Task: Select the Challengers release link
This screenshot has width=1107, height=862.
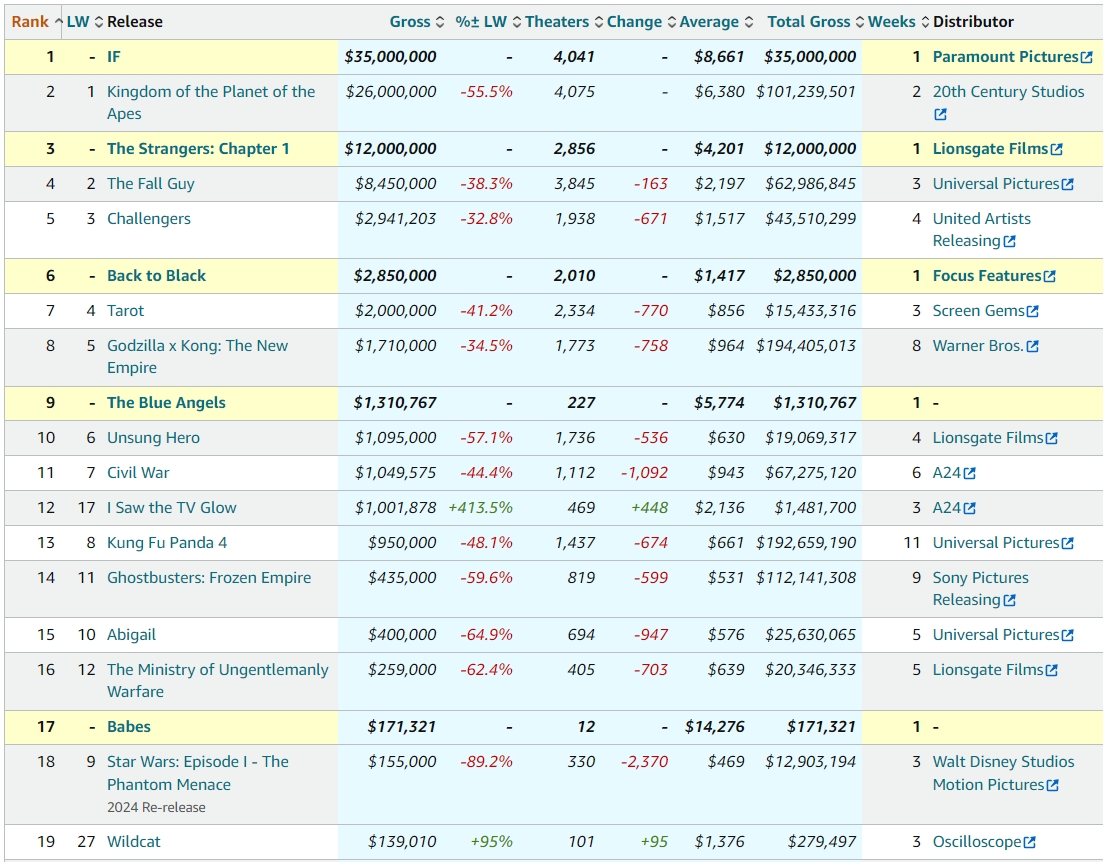Action: (149, 219)
